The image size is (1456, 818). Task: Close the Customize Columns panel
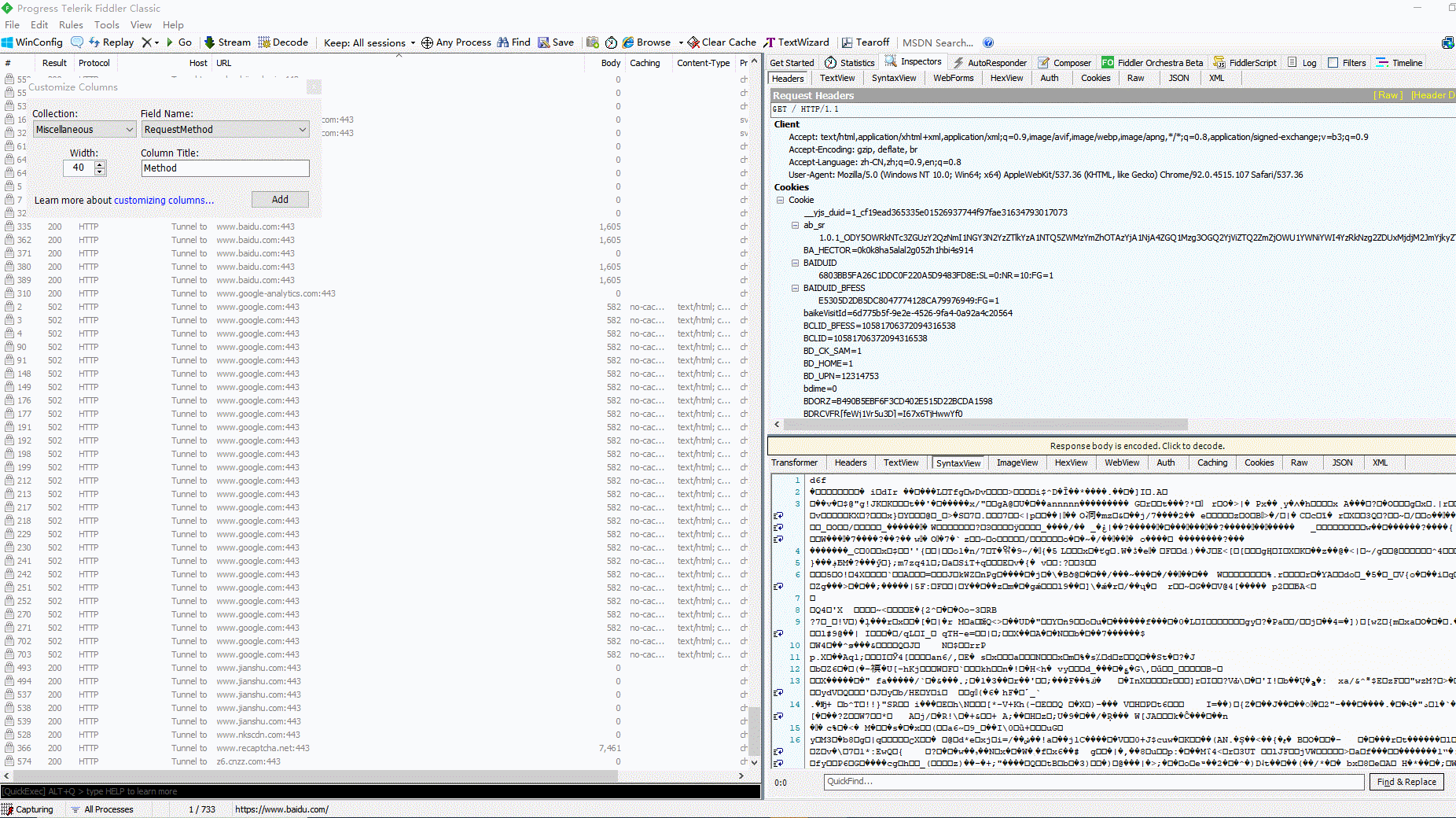[x=314, y=87]
